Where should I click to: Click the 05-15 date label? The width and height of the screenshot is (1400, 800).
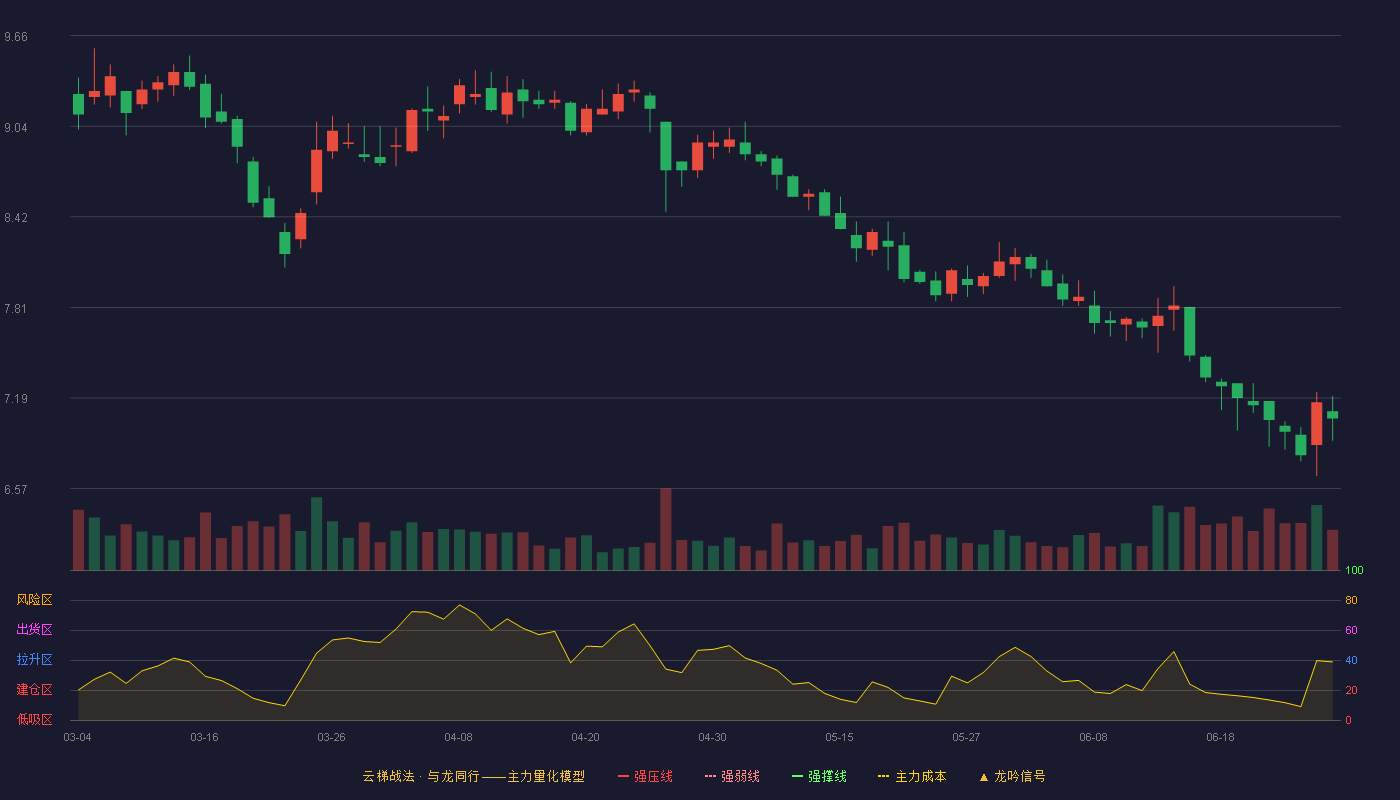click(x=839, y=737)
